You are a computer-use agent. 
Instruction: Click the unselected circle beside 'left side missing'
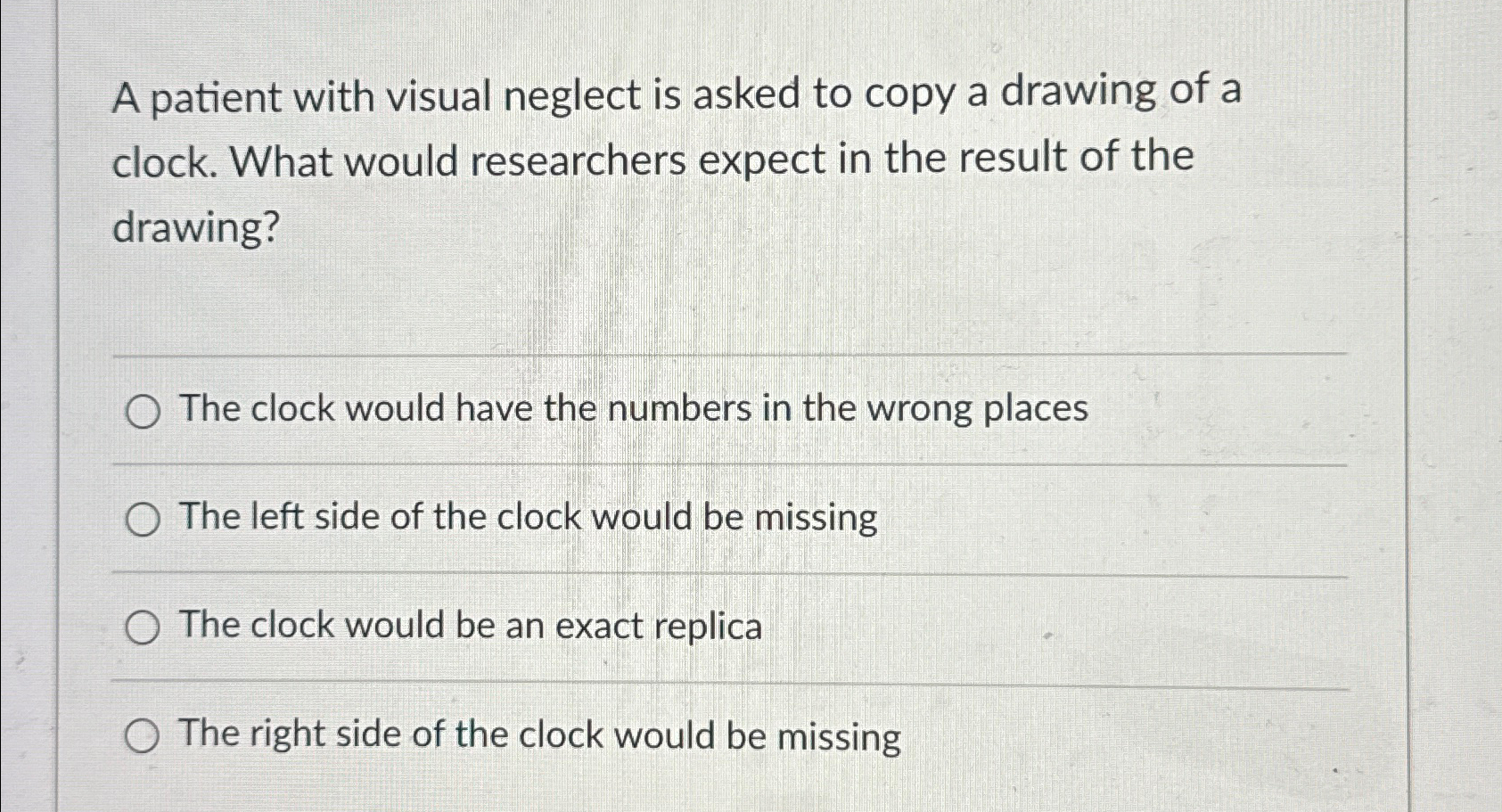(143, 519)
